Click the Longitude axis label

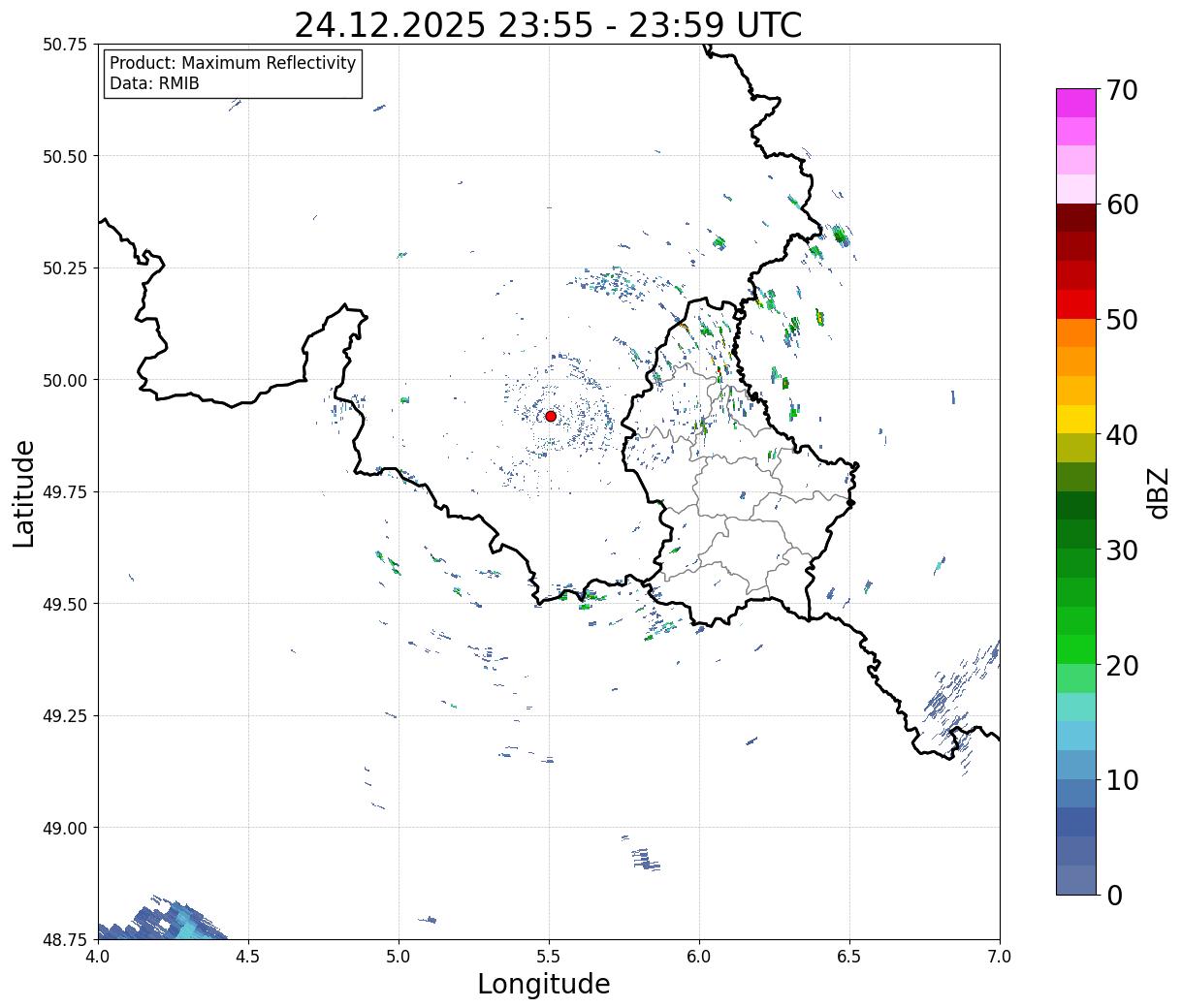tap(544, 984)
